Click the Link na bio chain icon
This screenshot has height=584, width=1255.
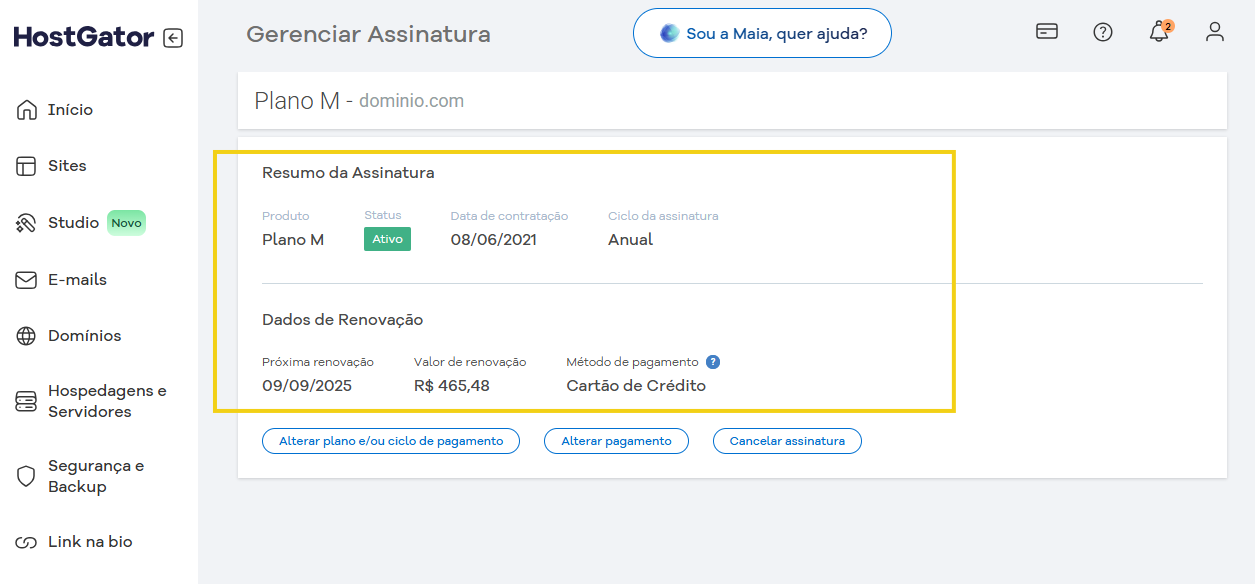[x=26, y=543]
